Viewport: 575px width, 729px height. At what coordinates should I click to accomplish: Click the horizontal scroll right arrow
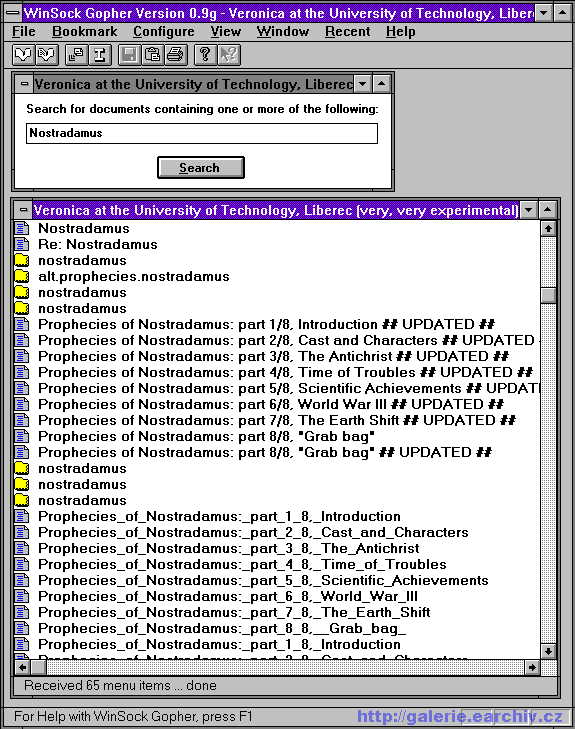pos(532,668)
